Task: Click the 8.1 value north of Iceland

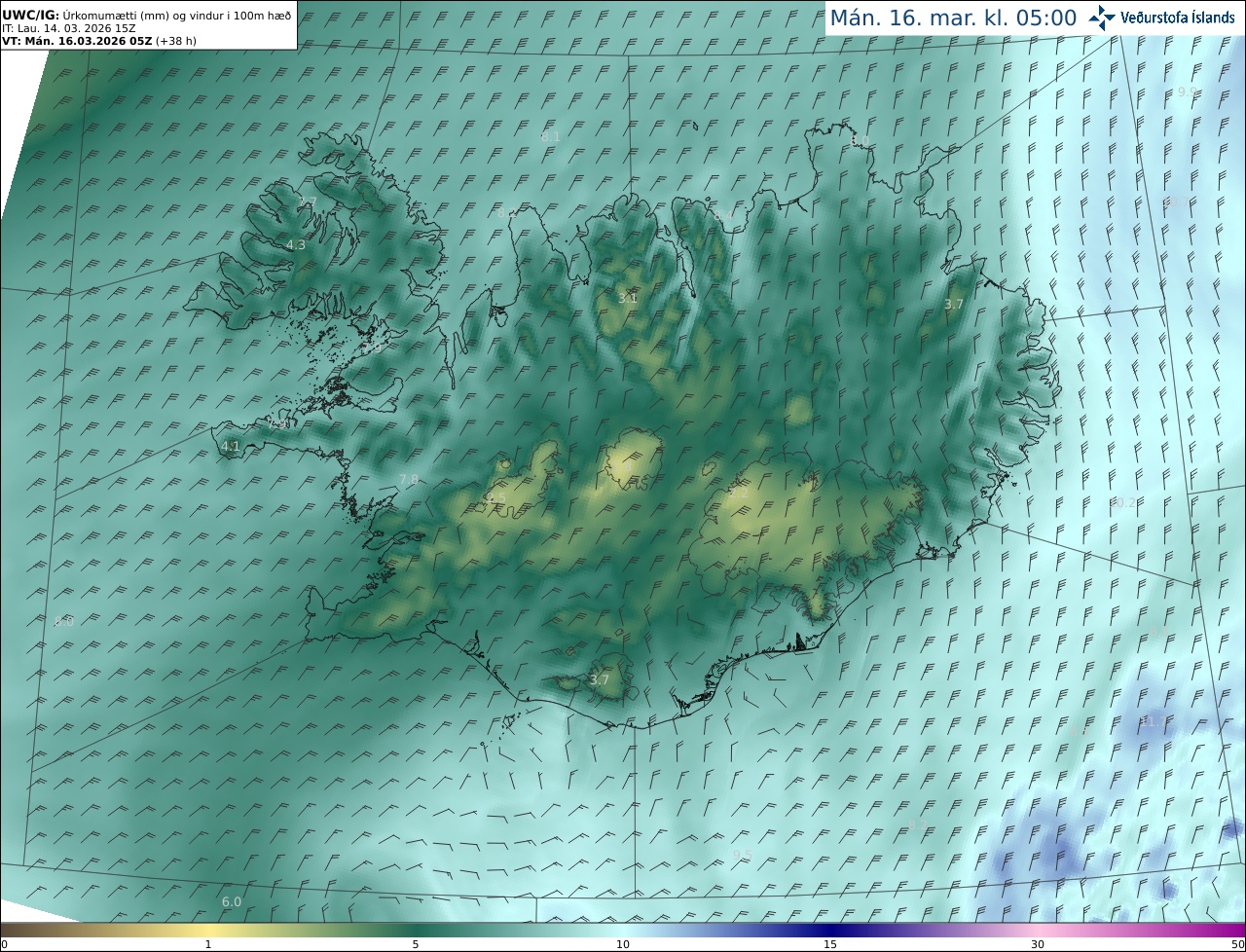Action: click(x=551, y=137)
